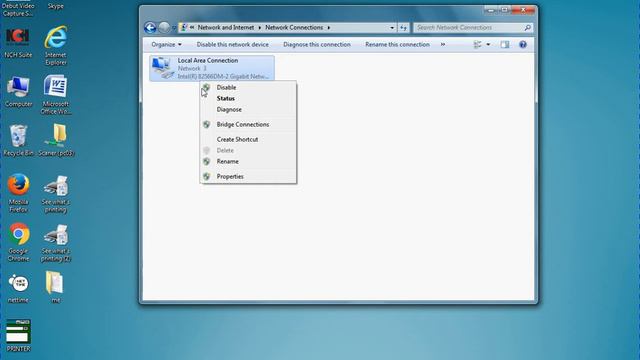Select the Computer desktop icon
Screen dimensions: 640x360
click(x=18, y=92)
